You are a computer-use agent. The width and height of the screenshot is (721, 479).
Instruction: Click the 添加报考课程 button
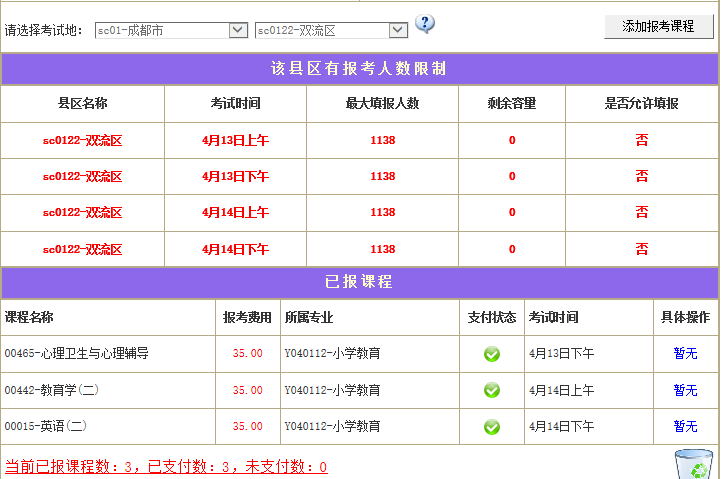(x=658, y=27)
